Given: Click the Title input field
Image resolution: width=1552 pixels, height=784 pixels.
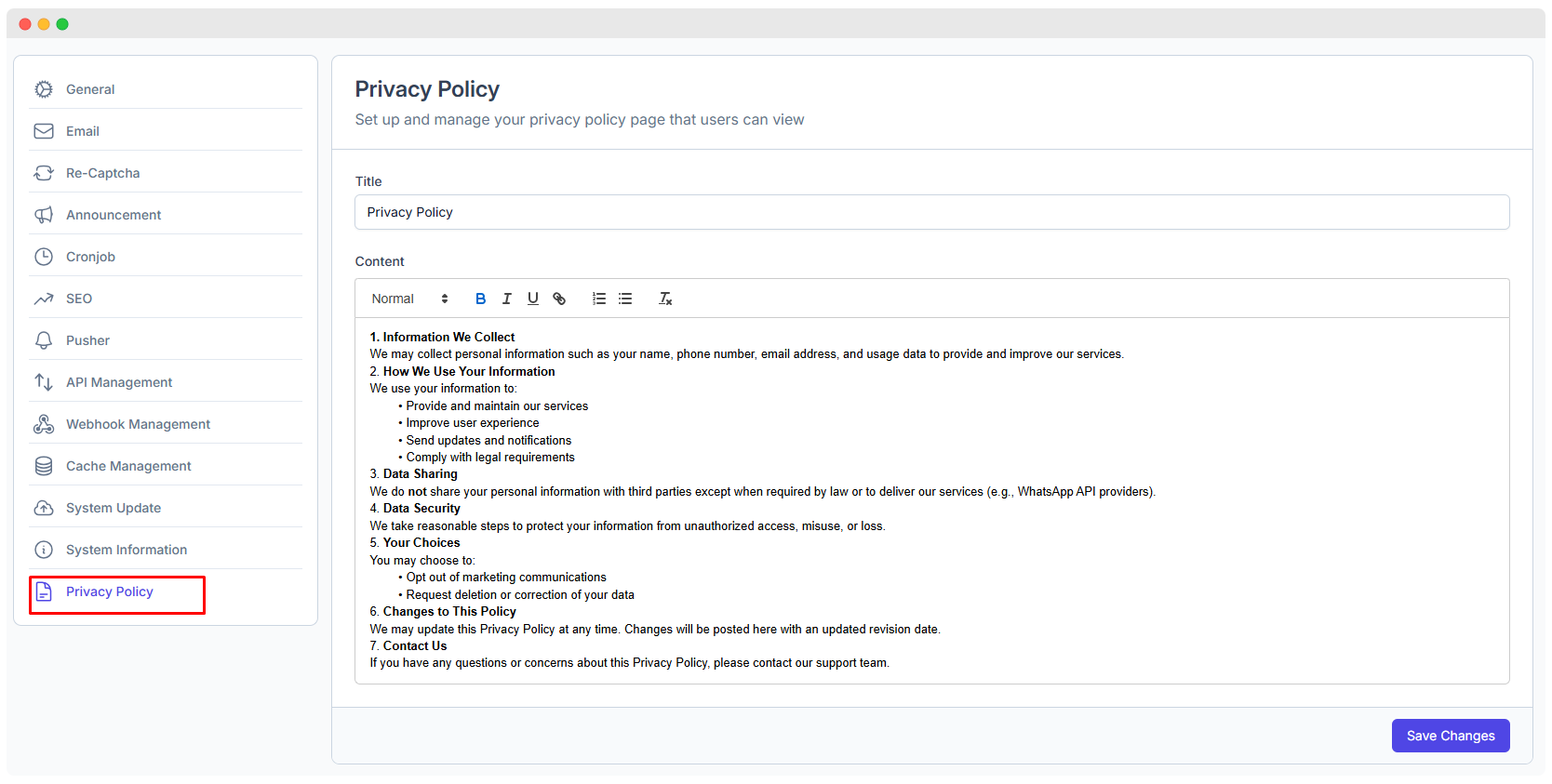Looking at the screenshot, I should pyautogui.click(x=931, y=212).
